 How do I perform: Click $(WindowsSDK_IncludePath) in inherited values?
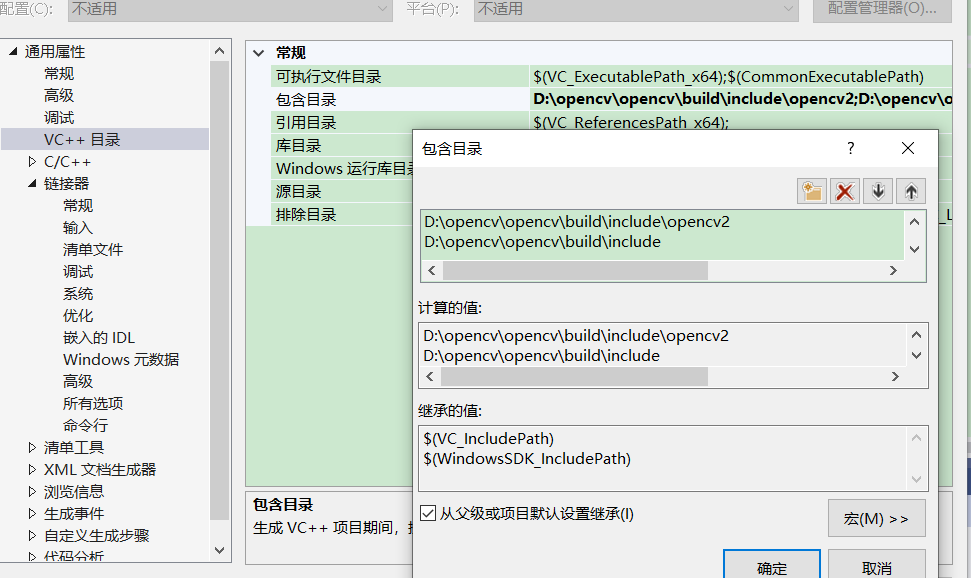527,458
